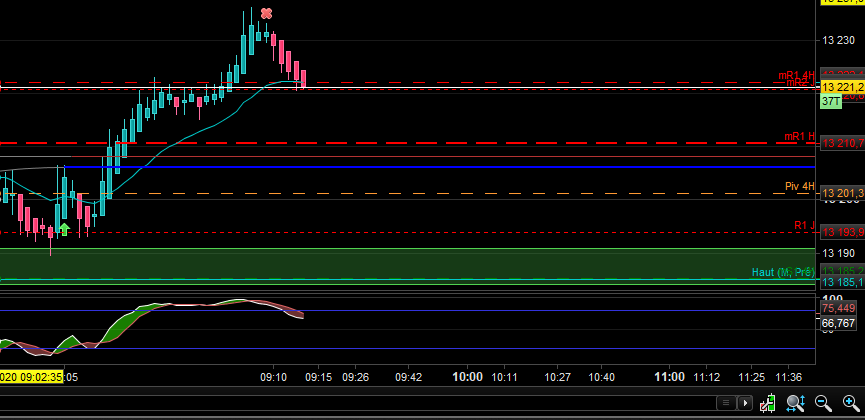Image resolution: width=865 pixels, height=420 pixels.
Task: Click the 13 230 price axis label
Action: (839, 40)
